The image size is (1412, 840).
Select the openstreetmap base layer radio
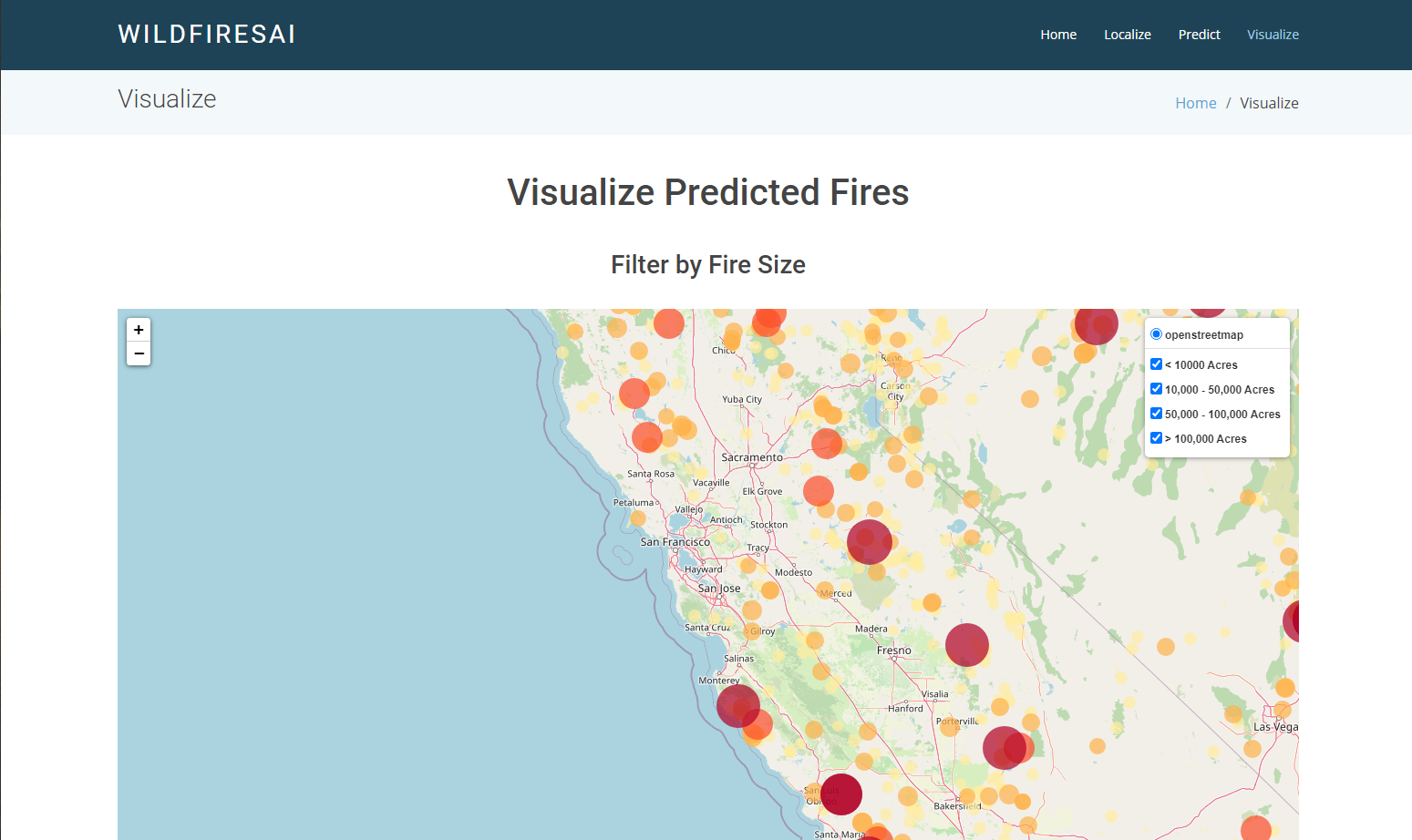pyautogui.click(x=1156, y=334)
